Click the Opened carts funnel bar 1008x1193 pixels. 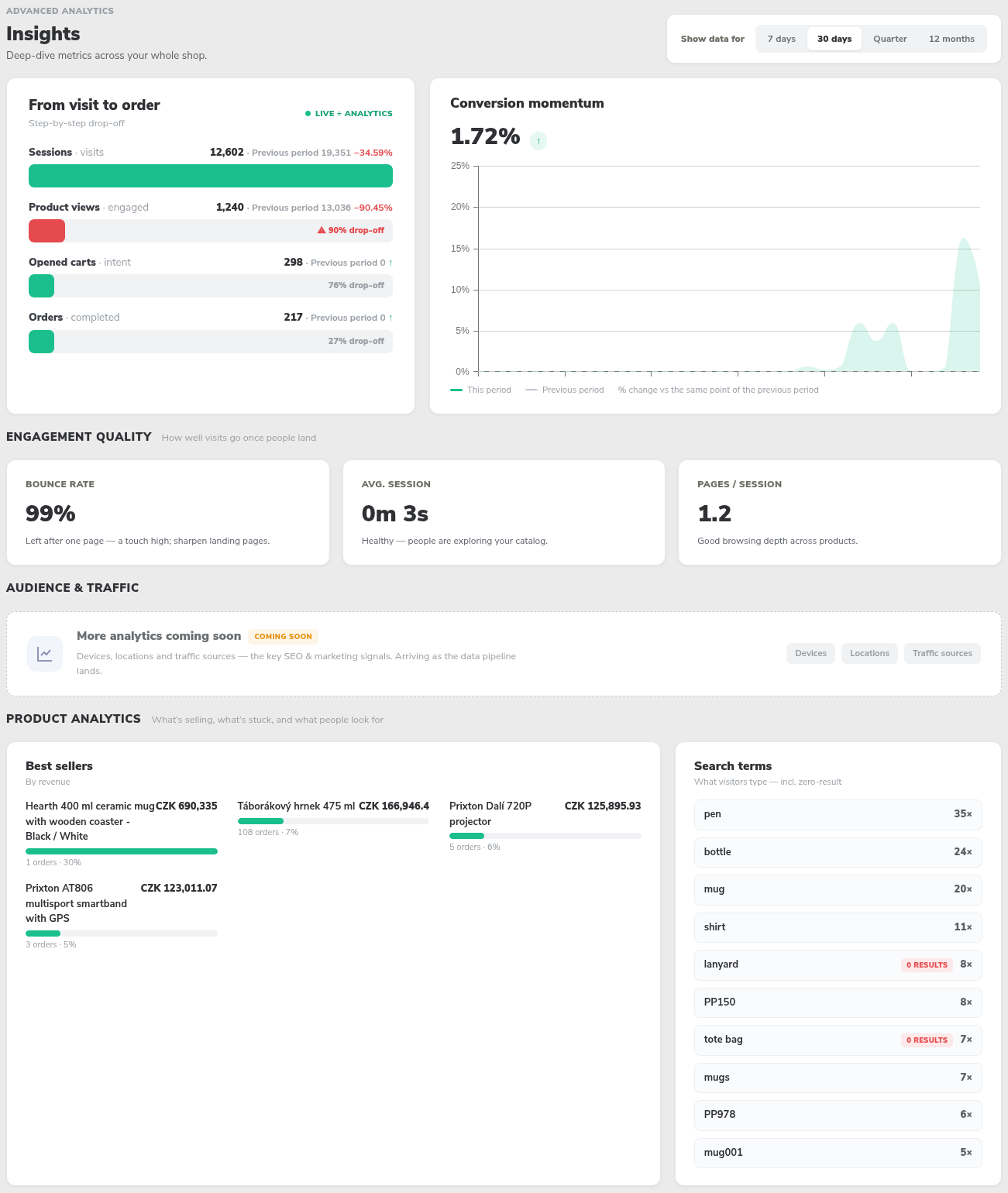click(x=41, y=286)
